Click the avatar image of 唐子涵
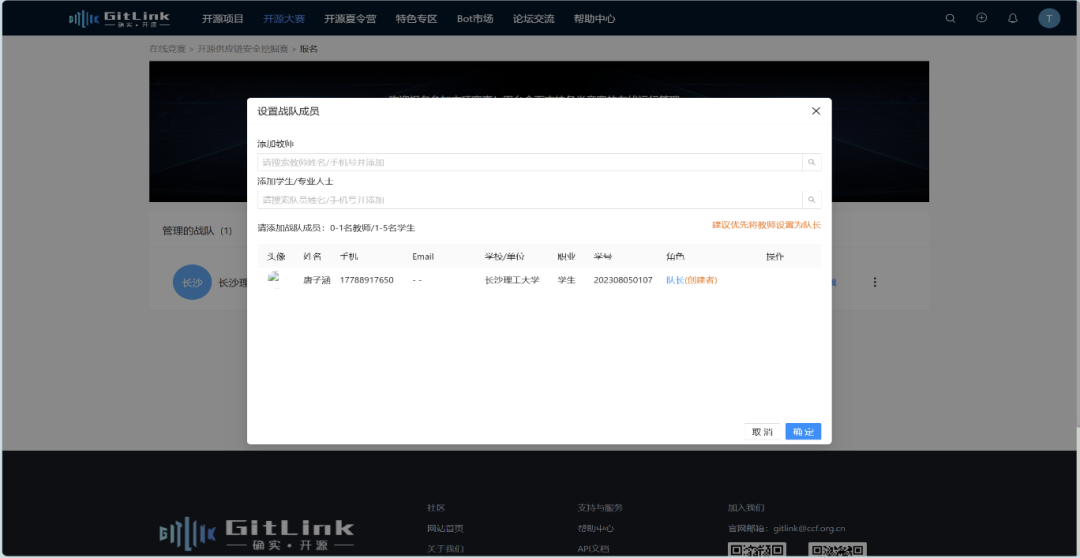Image resolution: width=1080 pixels, height=558 pixels. point(275,280)
